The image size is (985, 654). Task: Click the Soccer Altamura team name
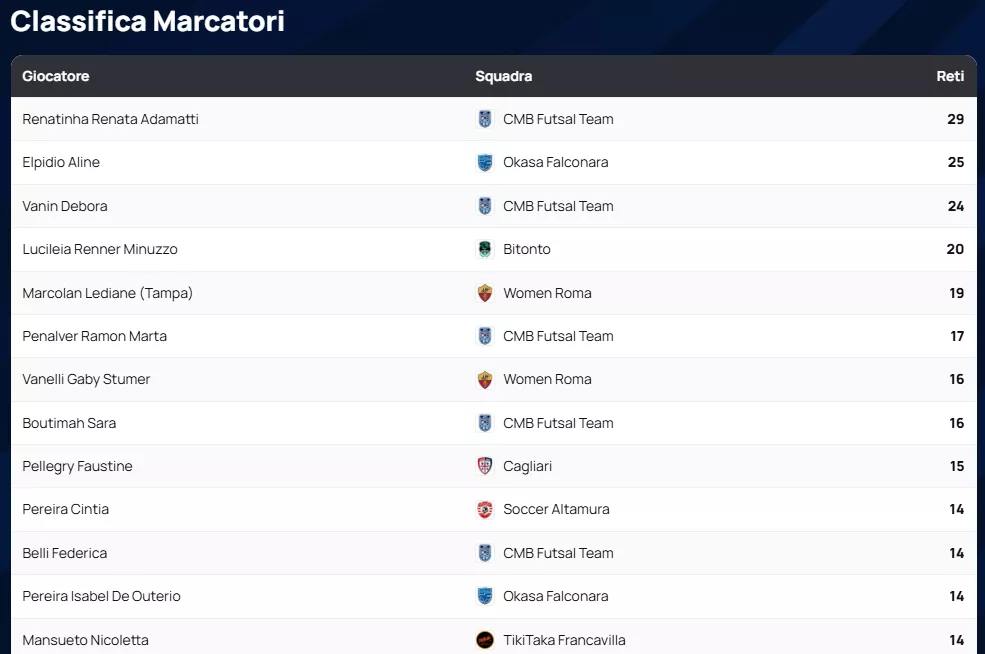tap(556, 510)
